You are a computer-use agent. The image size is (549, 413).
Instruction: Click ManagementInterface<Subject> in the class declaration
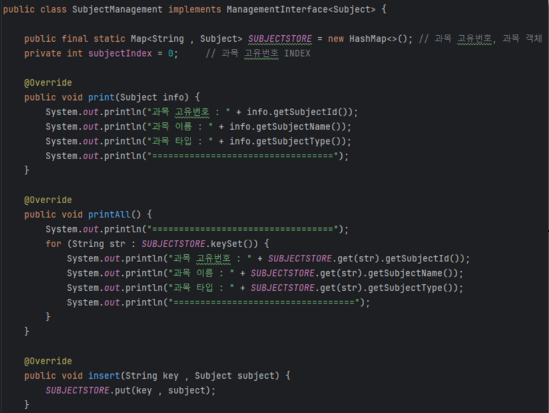[301, 9]
